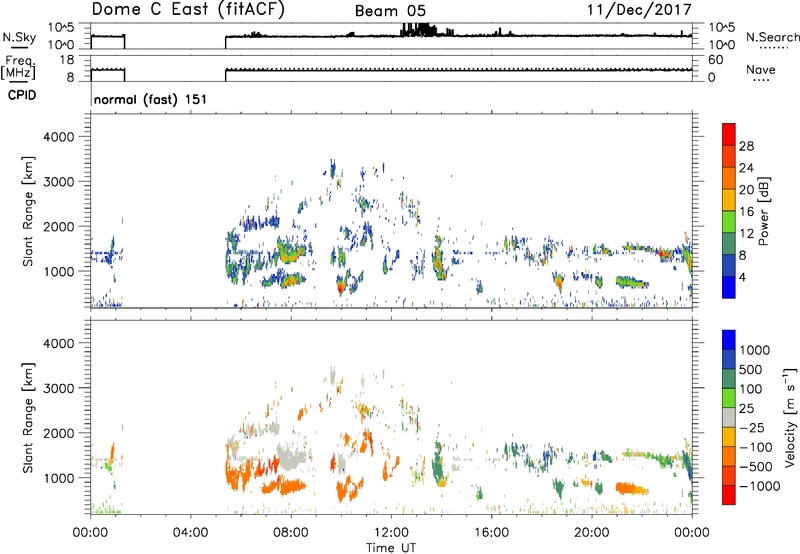The height and width of the screenshot is (554, 800).
Task: Click the noise spike cluster near 13:00 in the sky noise plot
Action: (x=419, y=30)
